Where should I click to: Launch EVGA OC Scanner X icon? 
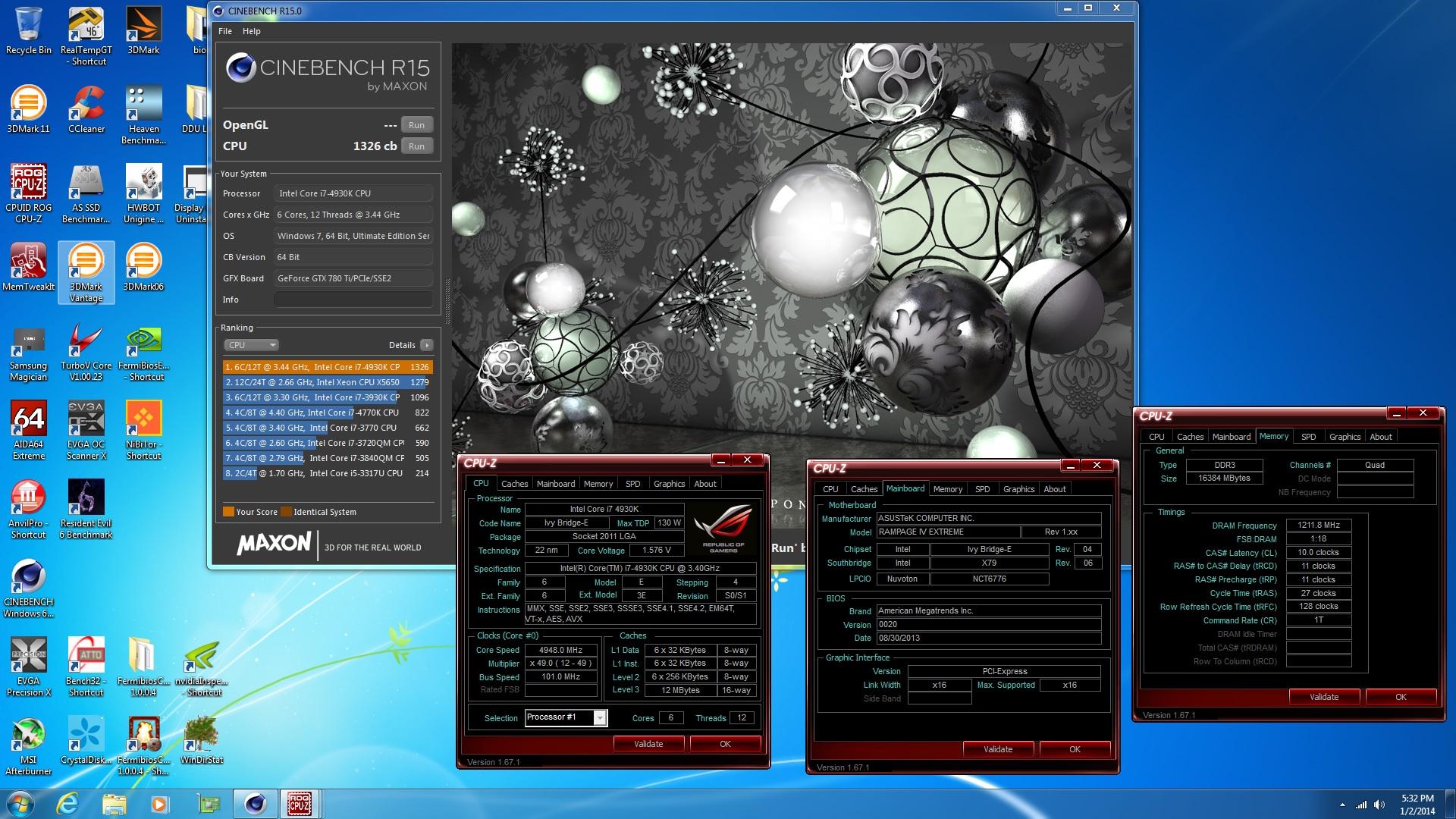86,430
